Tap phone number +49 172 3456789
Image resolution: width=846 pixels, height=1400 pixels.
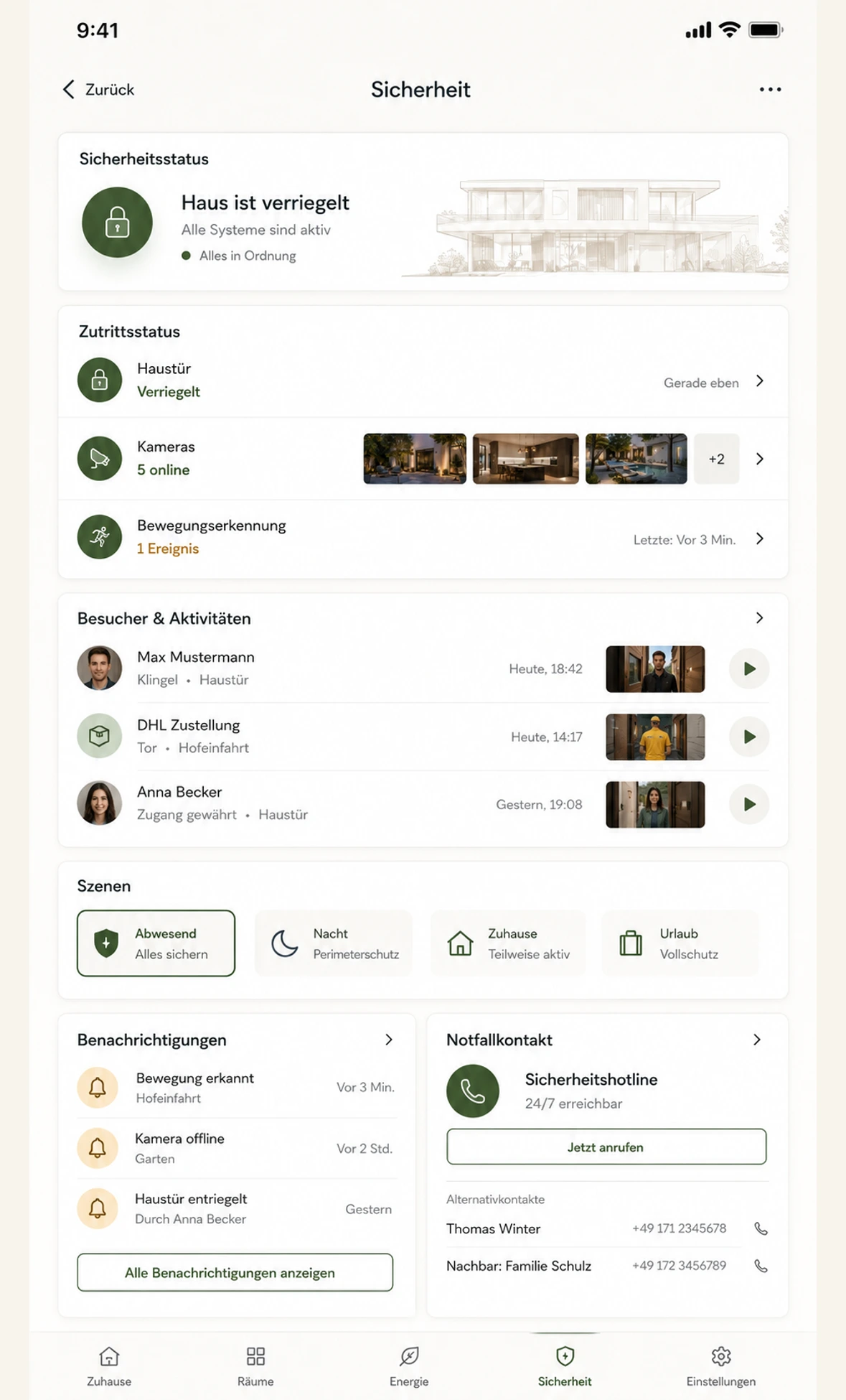(x=679, y=1266)
